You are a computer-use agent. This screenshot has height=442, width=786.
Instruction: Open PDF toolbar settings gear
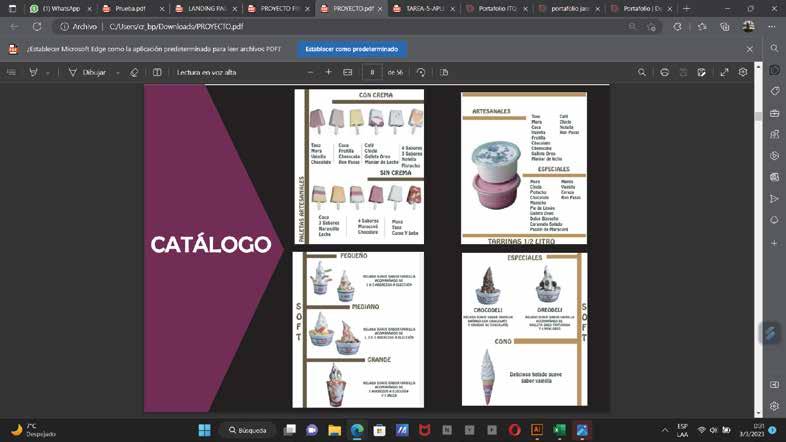click(743, 72)
